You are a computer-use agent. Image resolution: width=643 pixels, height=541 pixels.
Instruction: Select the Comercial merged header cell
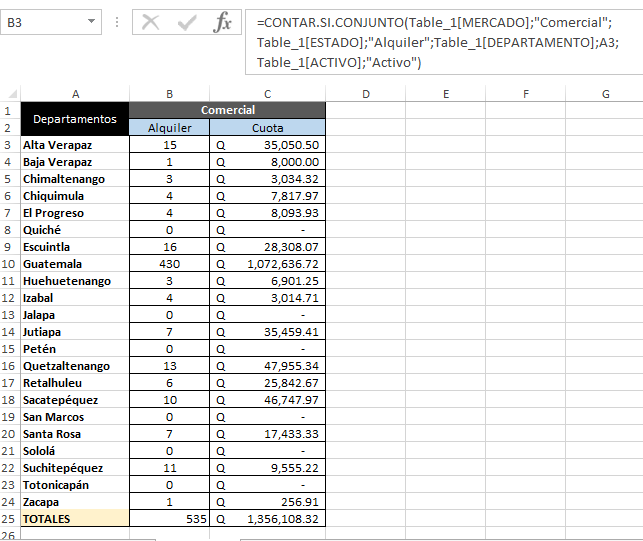pyautogui.click(x=227, y=110)
